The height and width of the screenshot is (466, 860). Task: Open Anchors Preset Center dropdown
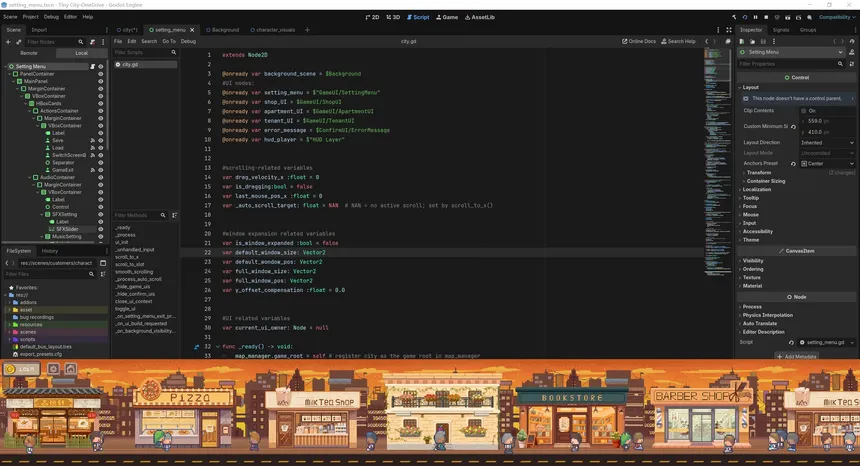(x=827, y=164)
